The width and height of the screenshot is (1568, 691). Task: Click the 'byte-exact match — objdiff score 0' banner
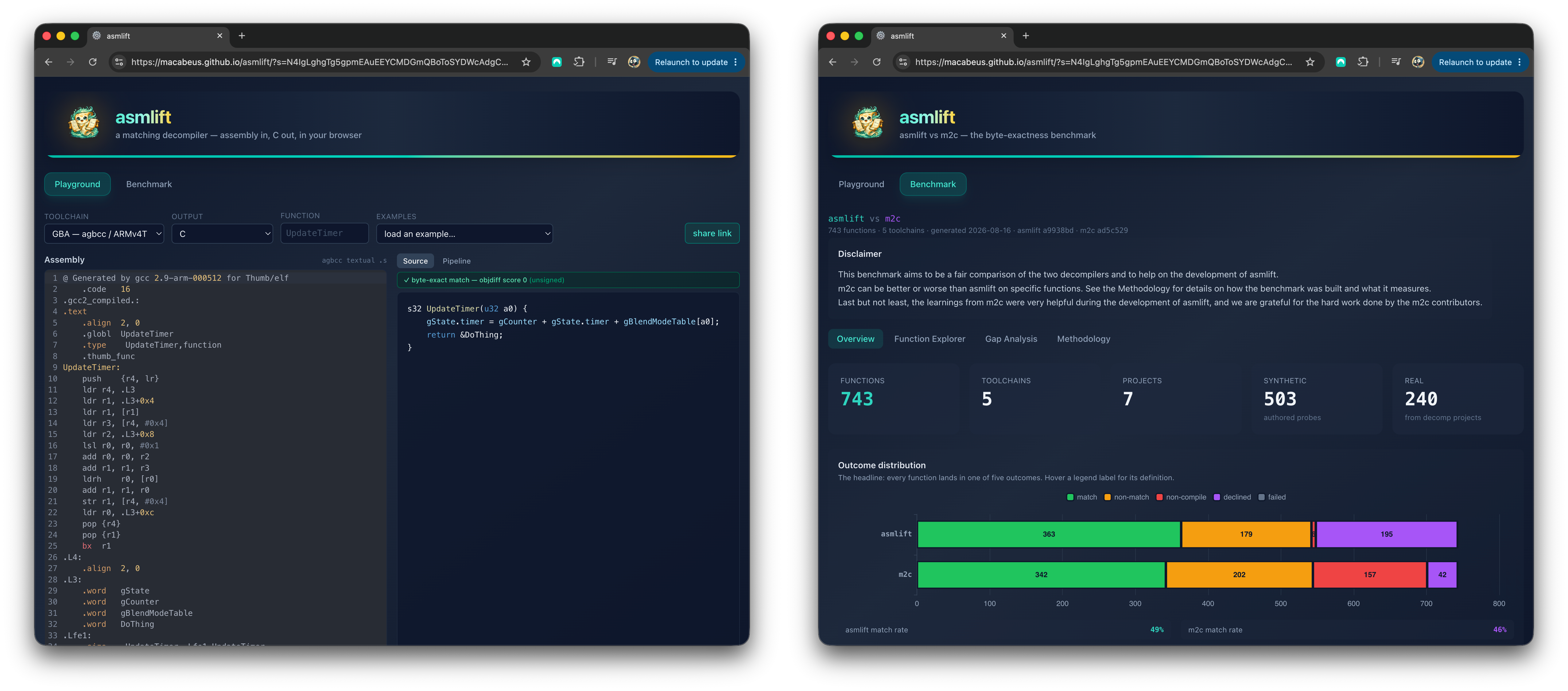coord(568,280)
